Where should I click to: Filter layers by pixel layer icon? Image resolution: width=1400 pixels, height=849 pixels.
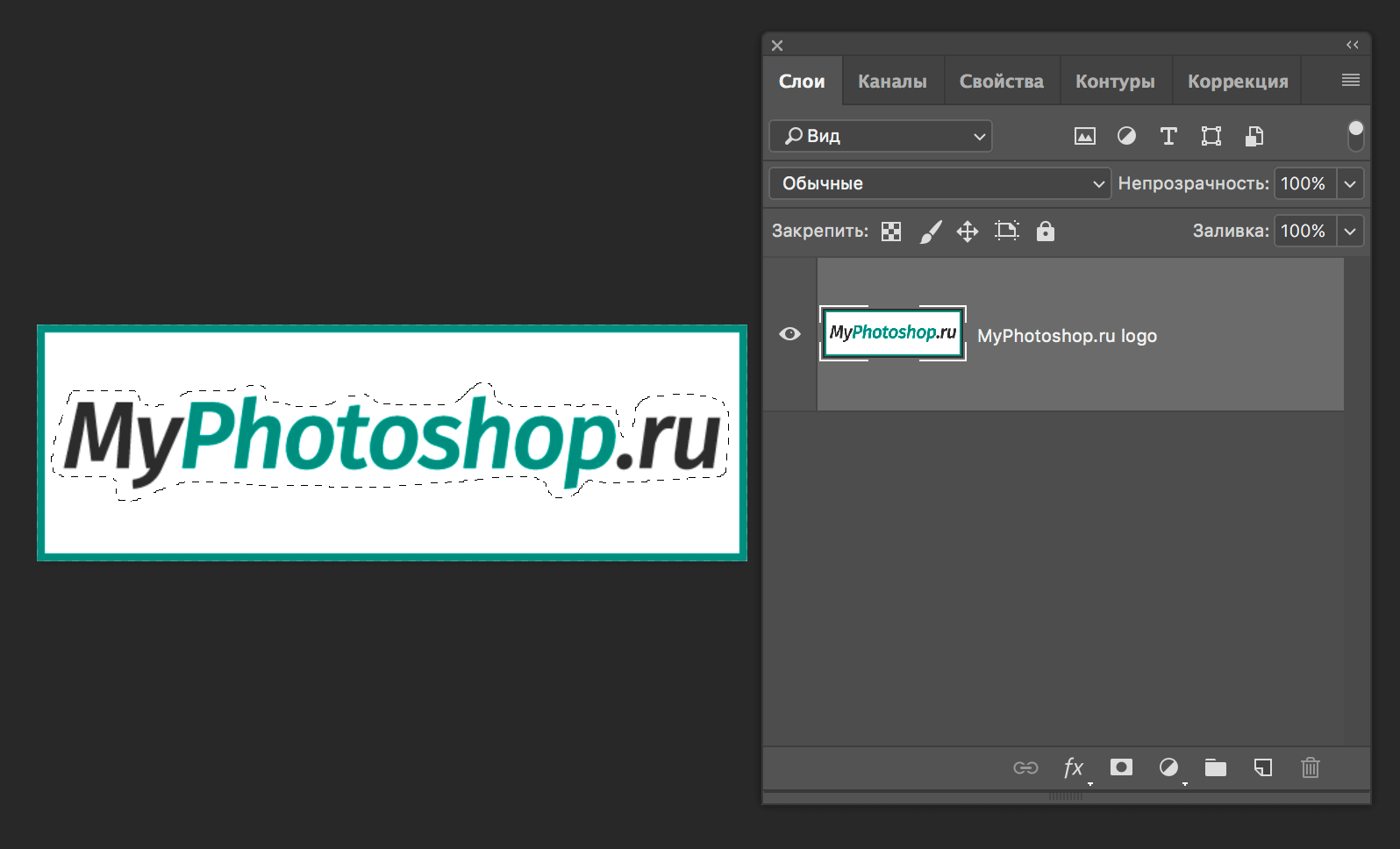pyautogui.click(x=1084, y=136)
